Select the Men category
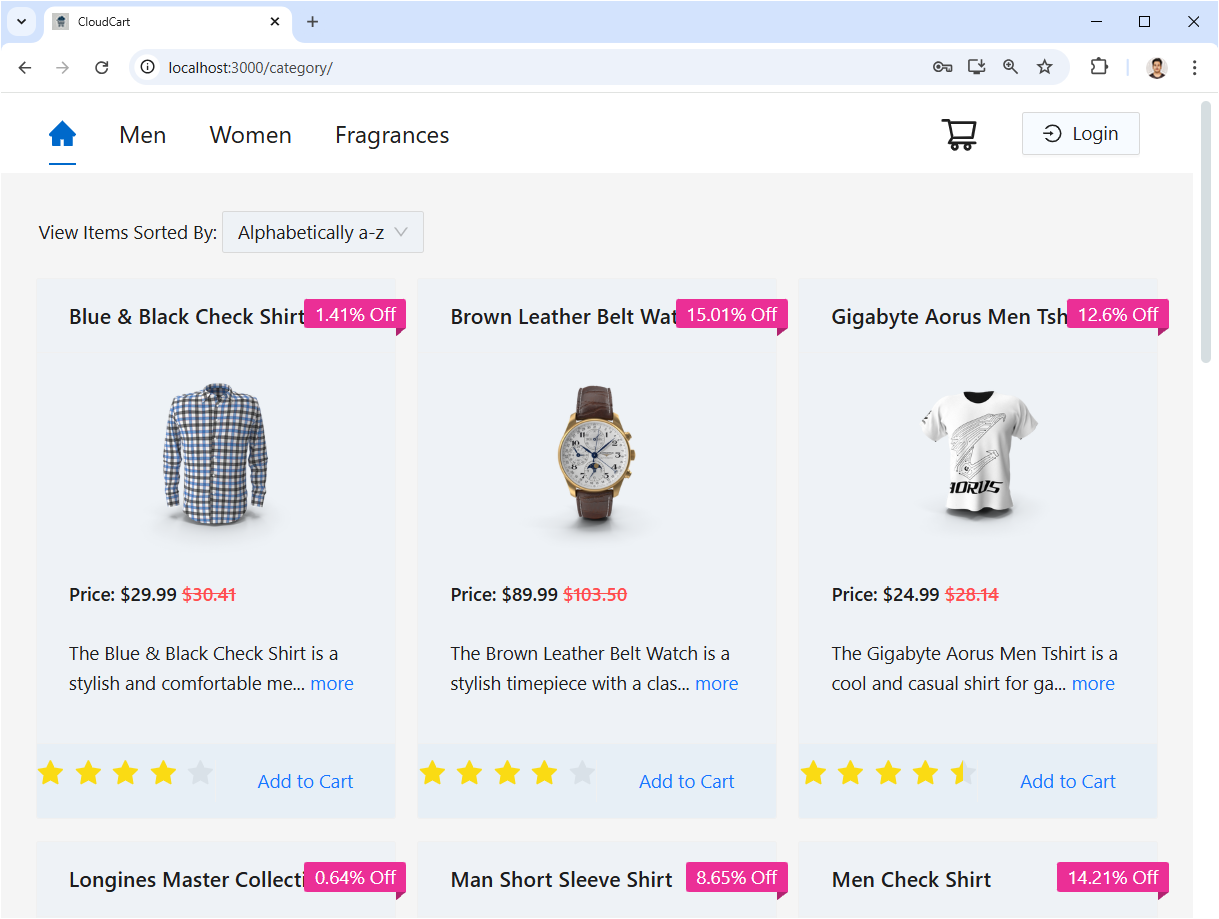1219x919 pixels. [x=142, y=135]
